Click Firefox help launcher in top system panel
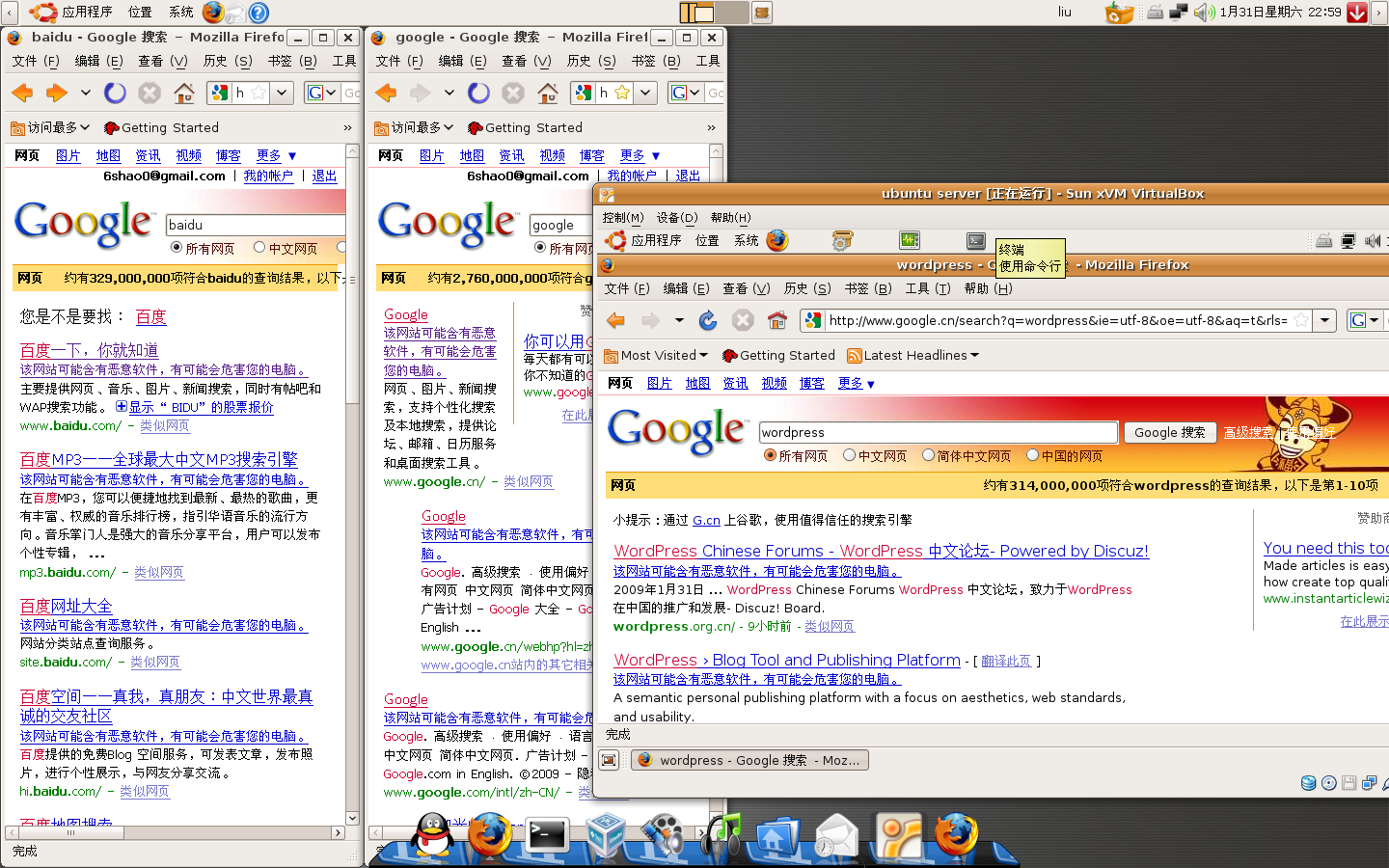The height and width of the screenshot is (868, 1389). coord(259,13)
